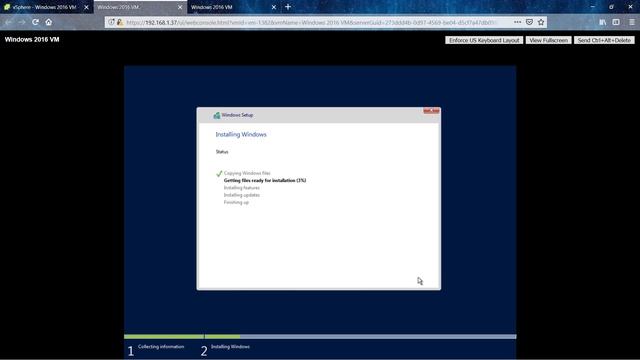Click Send Ctrl+Alt+Delete button
The height and width of the screenshot is (360, 640).
[x=604, y=40]
